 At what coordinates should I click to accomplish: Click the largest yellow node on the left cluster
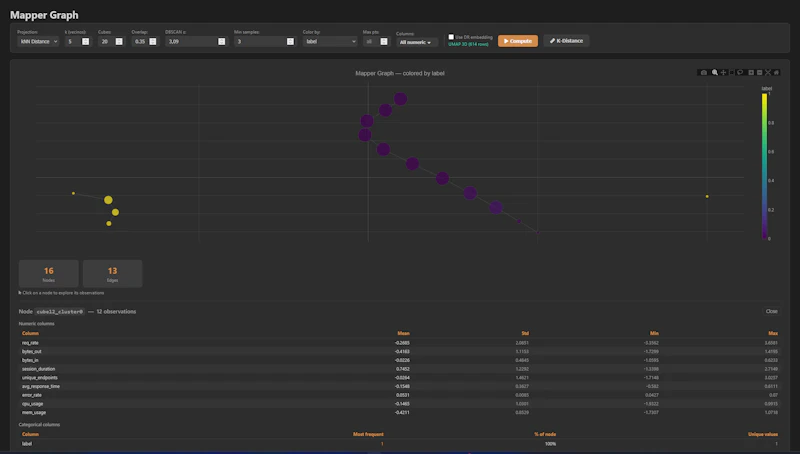click(x=108, y=200)
